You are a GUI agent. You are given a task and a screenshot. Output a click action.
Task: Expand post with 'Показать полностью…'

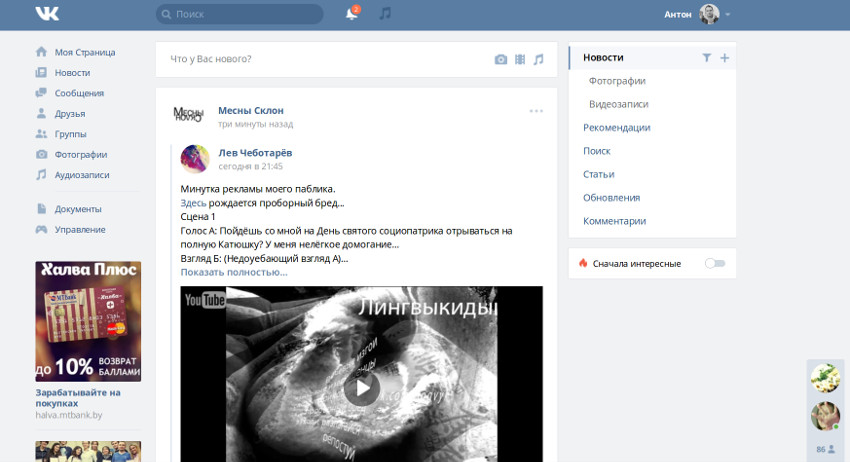click(x=234, y=272)
